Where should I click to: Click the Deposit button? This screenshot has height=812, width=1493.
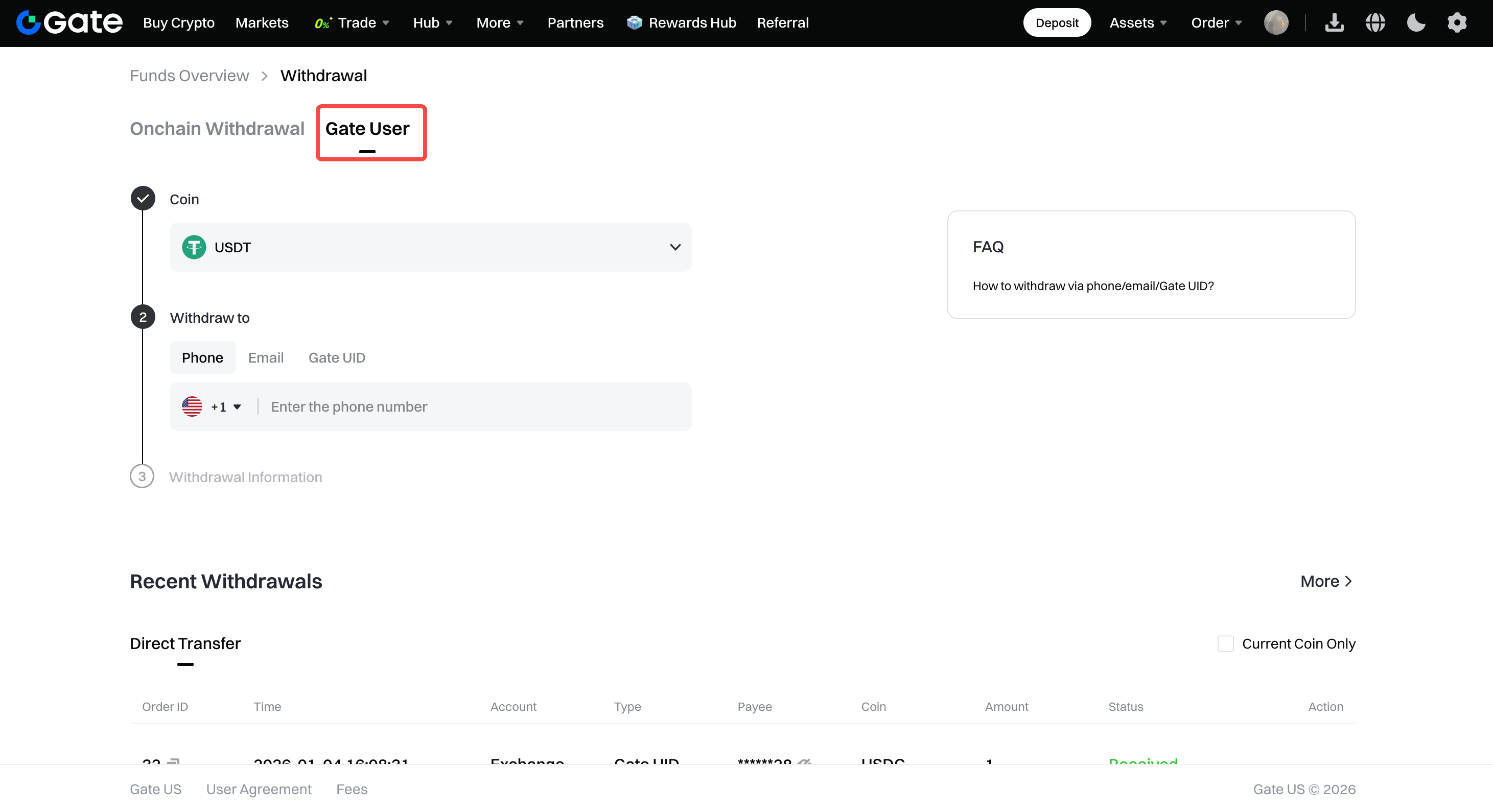pyautogui.click(x=1057, y=22)
